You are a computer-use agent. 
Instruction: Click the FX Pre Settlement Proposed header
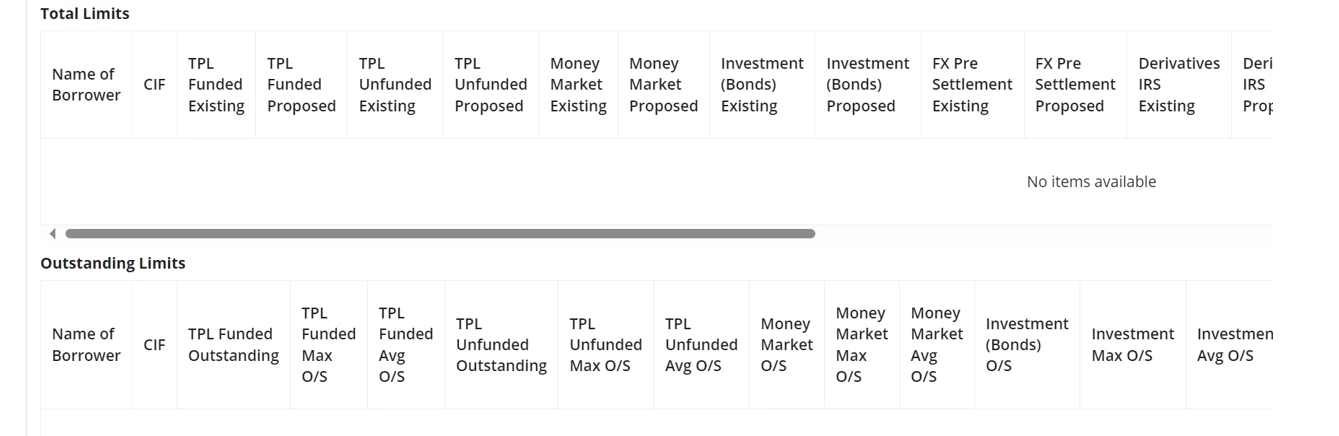click(1075, 85)
